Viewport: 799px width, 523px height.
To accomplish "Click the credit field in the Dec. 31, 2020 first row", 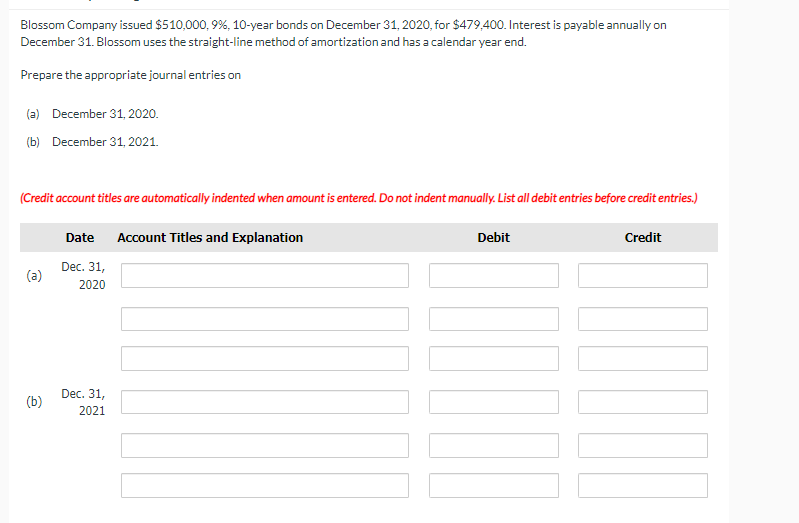I will 643,275.
